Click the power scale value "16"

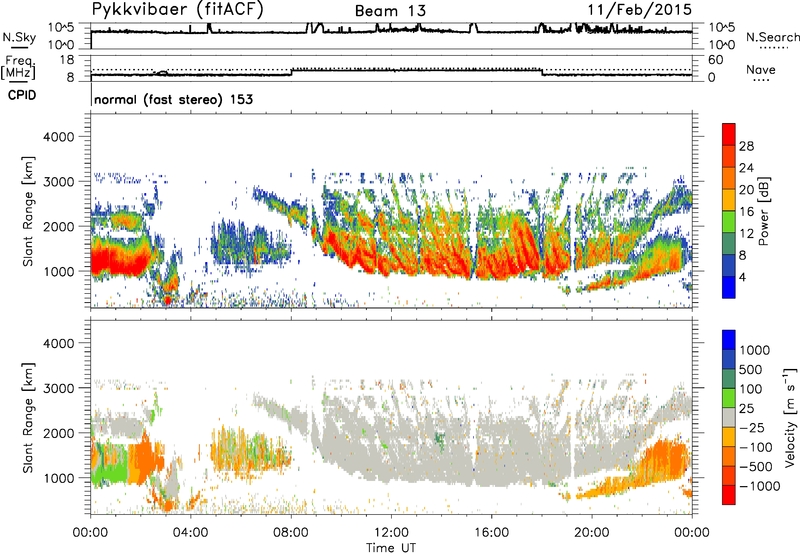(746, 212)
